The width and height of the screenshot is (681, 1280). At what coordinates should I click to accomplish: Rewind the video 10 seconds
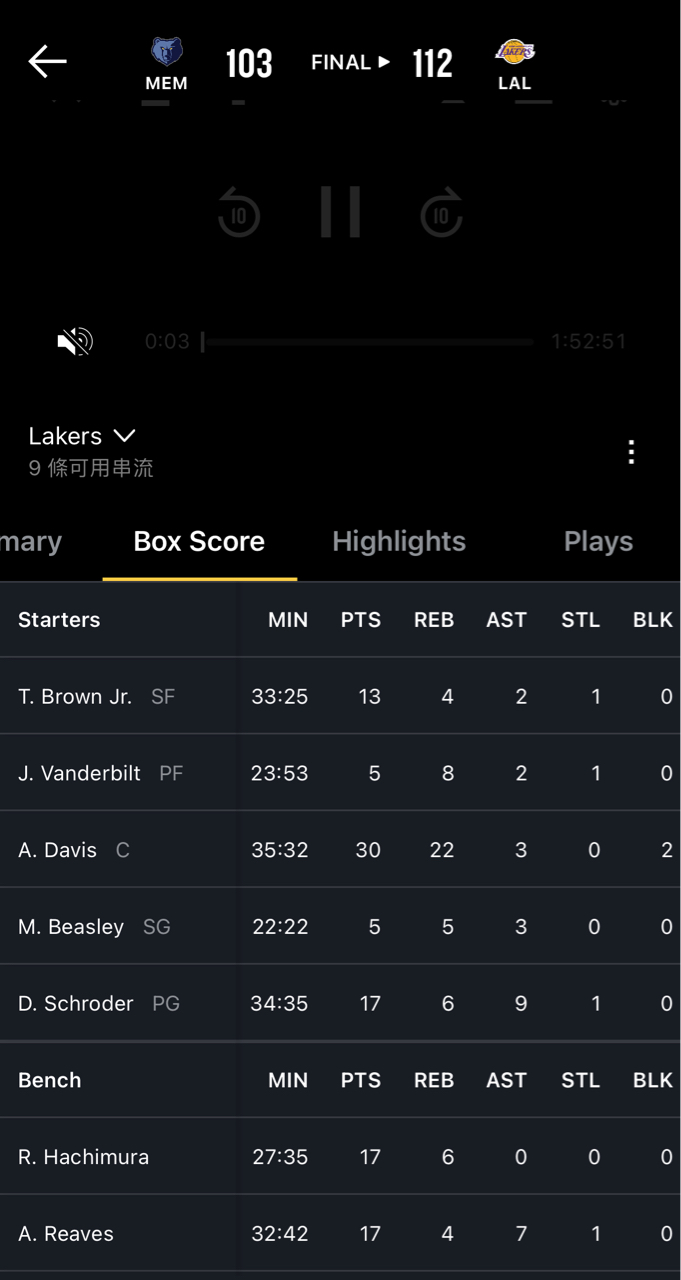pyautogui.click(x=239, y=214)
